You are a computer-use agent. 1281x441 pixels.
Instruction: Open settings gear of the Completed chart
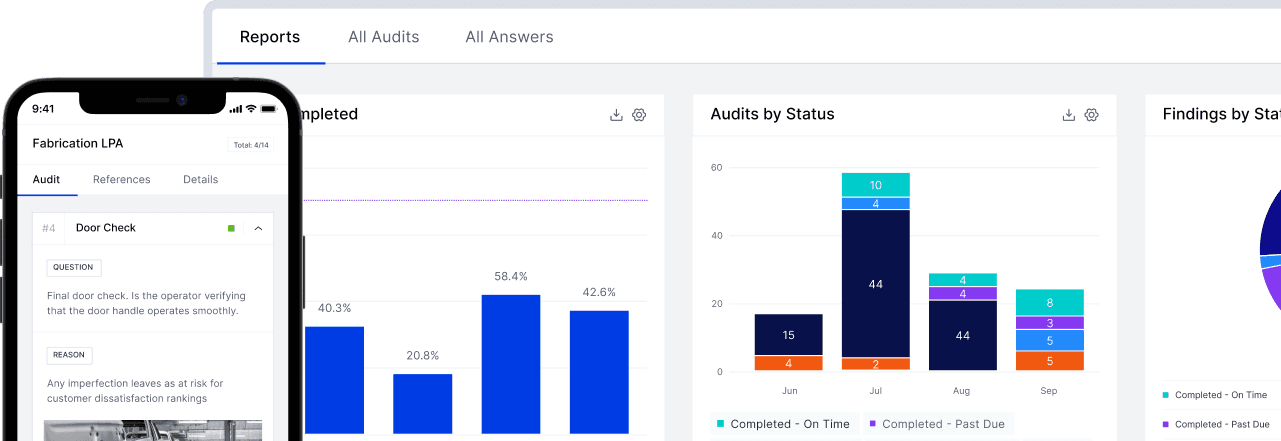(640, 115)
